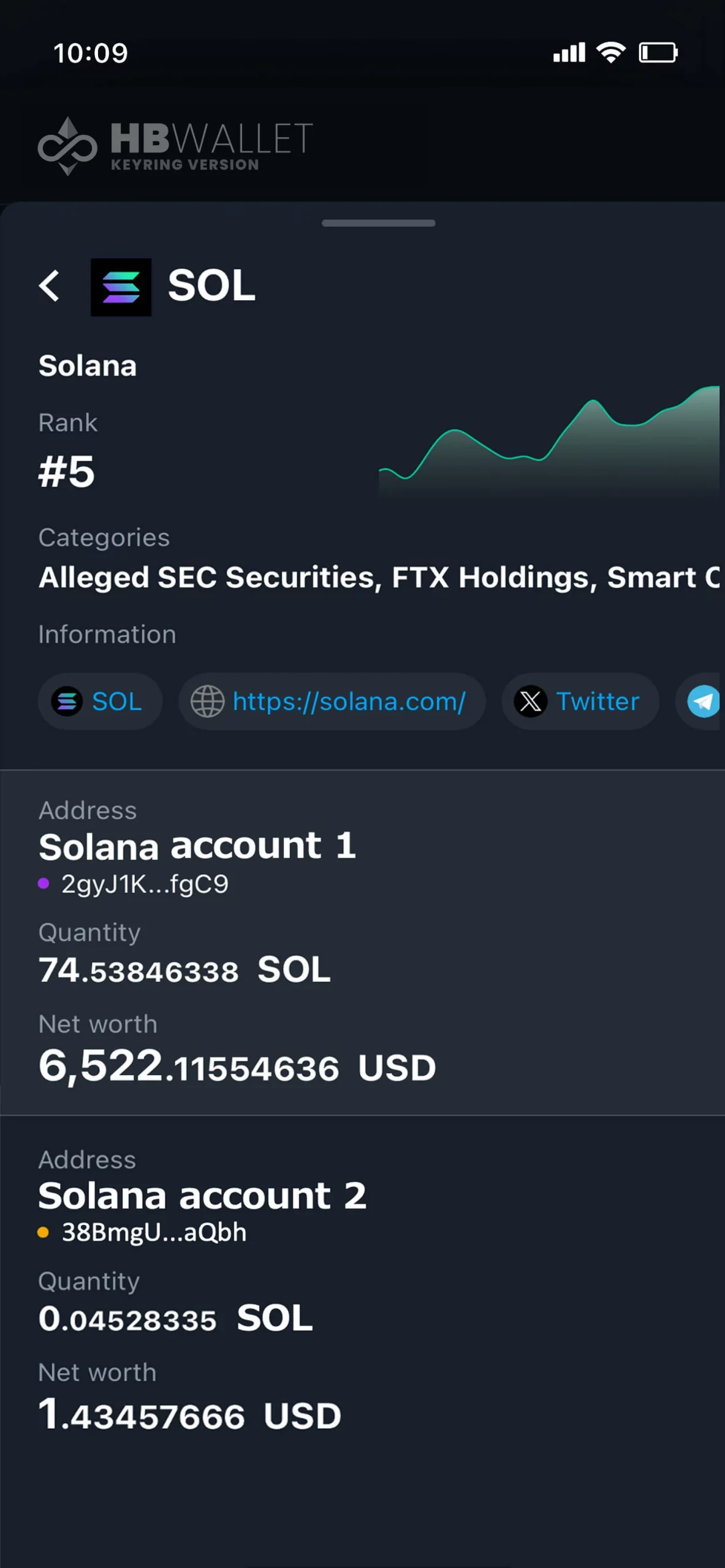The width and height of the screenshot is (725, 1568).
Task: Tap the battery indicator in the status bar
Action: pos(658,53)
